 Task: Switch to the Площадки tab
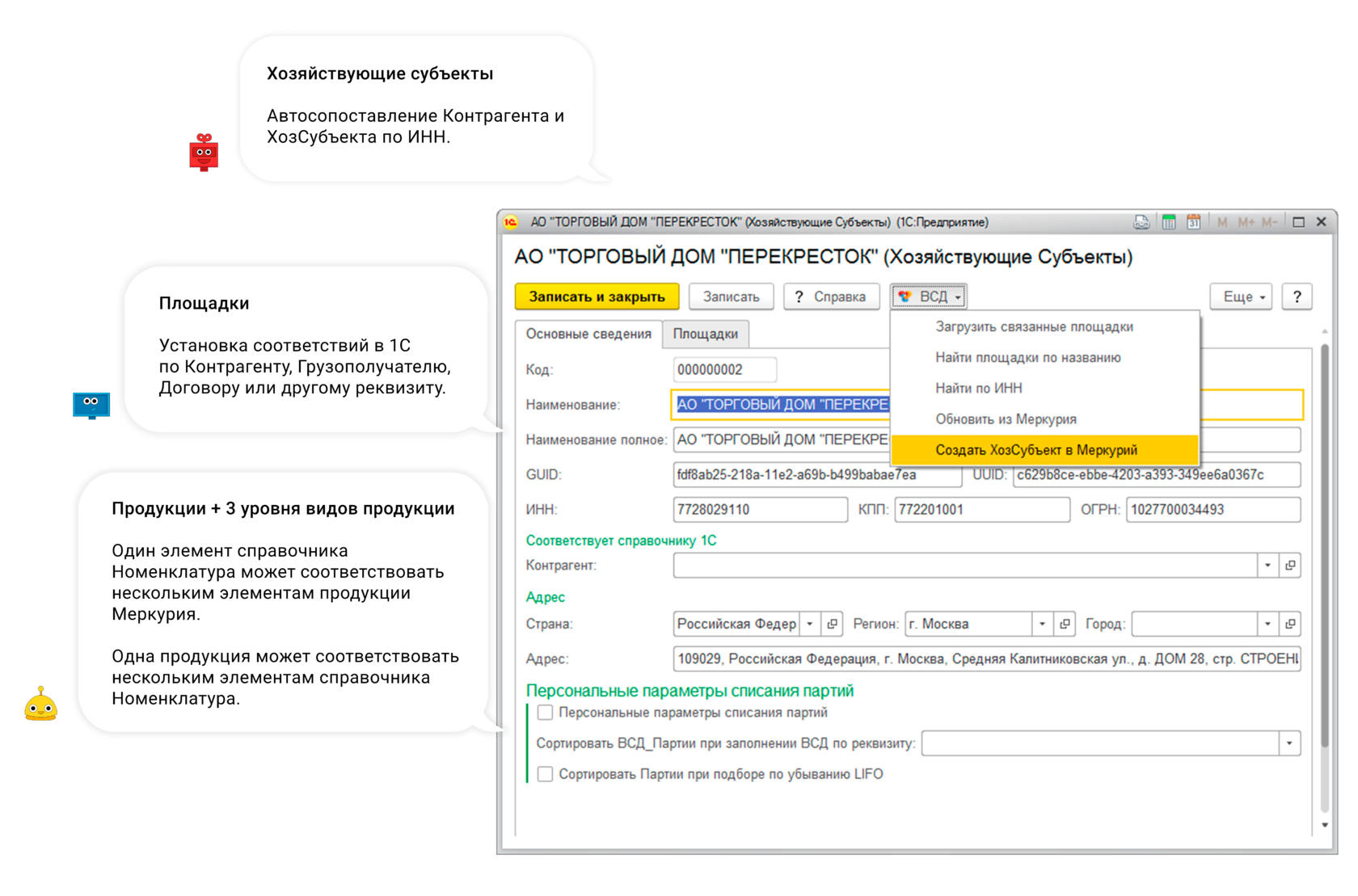pos(706,334)
